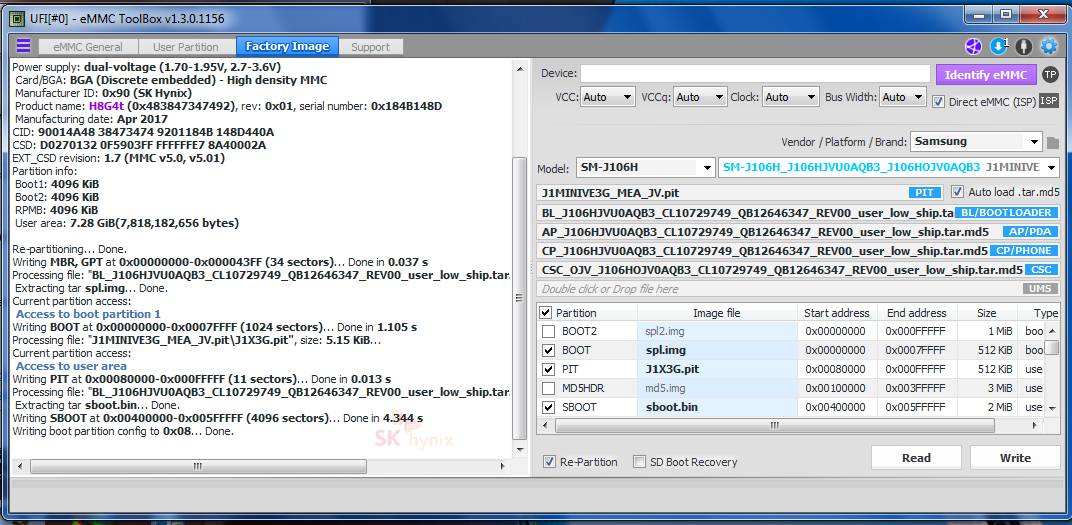The width and height of the screenshot is (1072, 525).
Task: Open the blue settings gear icon
Action: pyautogui.click(x=1049, y=46)
